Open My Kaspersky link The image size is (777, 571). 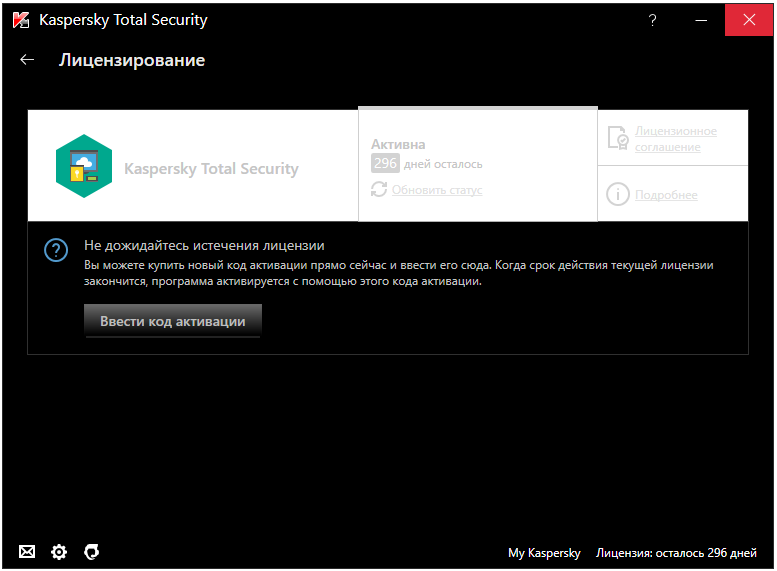coord(544,553)
